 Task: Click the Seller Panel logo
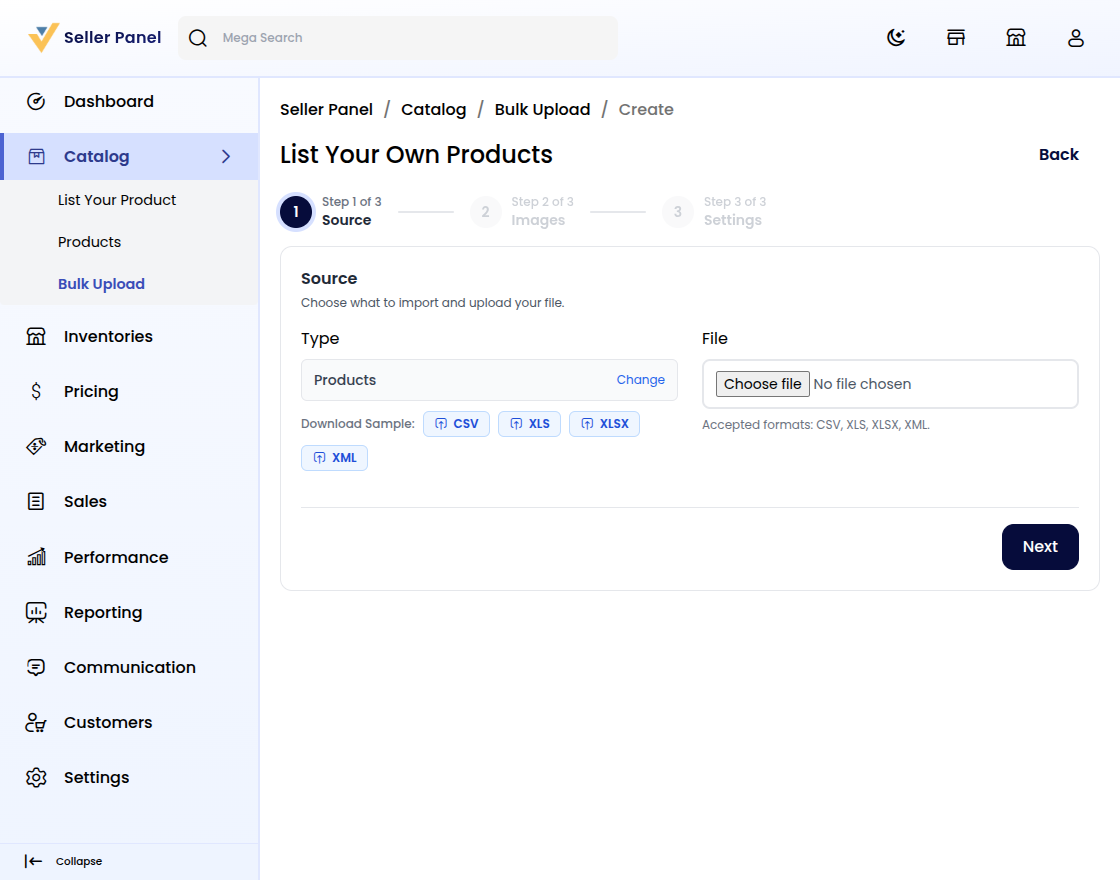[43, 38]
